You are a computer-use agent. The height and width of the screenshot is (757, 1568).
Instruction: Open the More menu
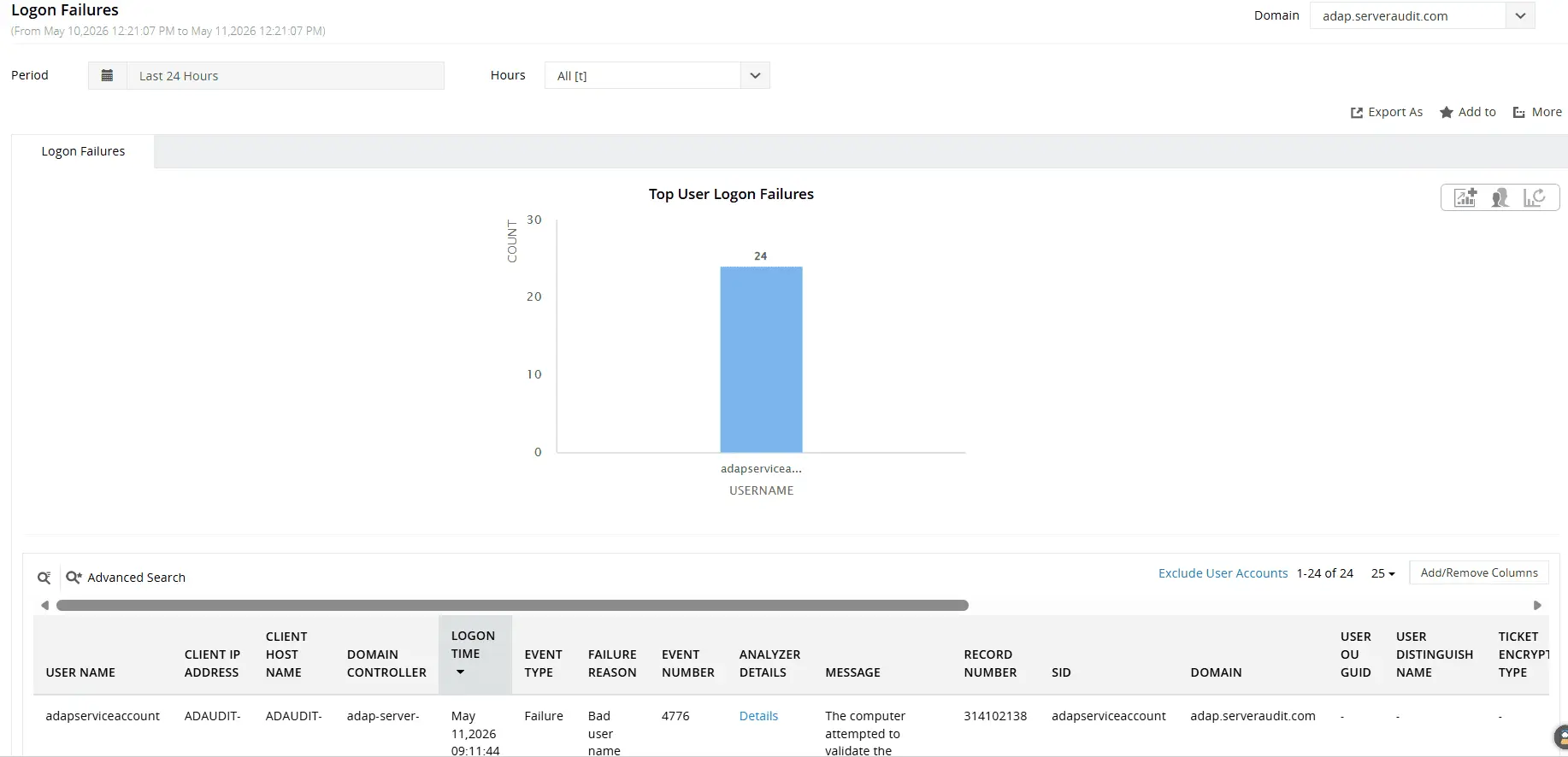(x=1537, y=112)
